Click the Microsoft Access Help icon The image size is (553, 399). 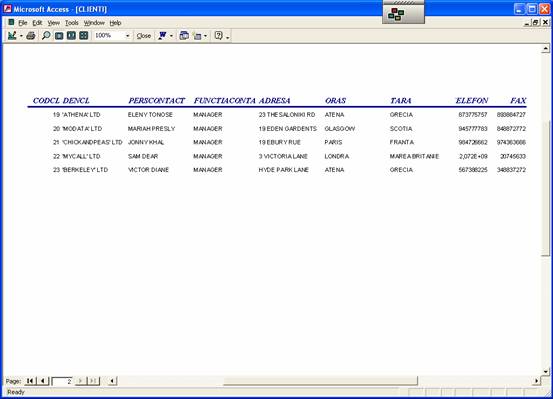219,35
